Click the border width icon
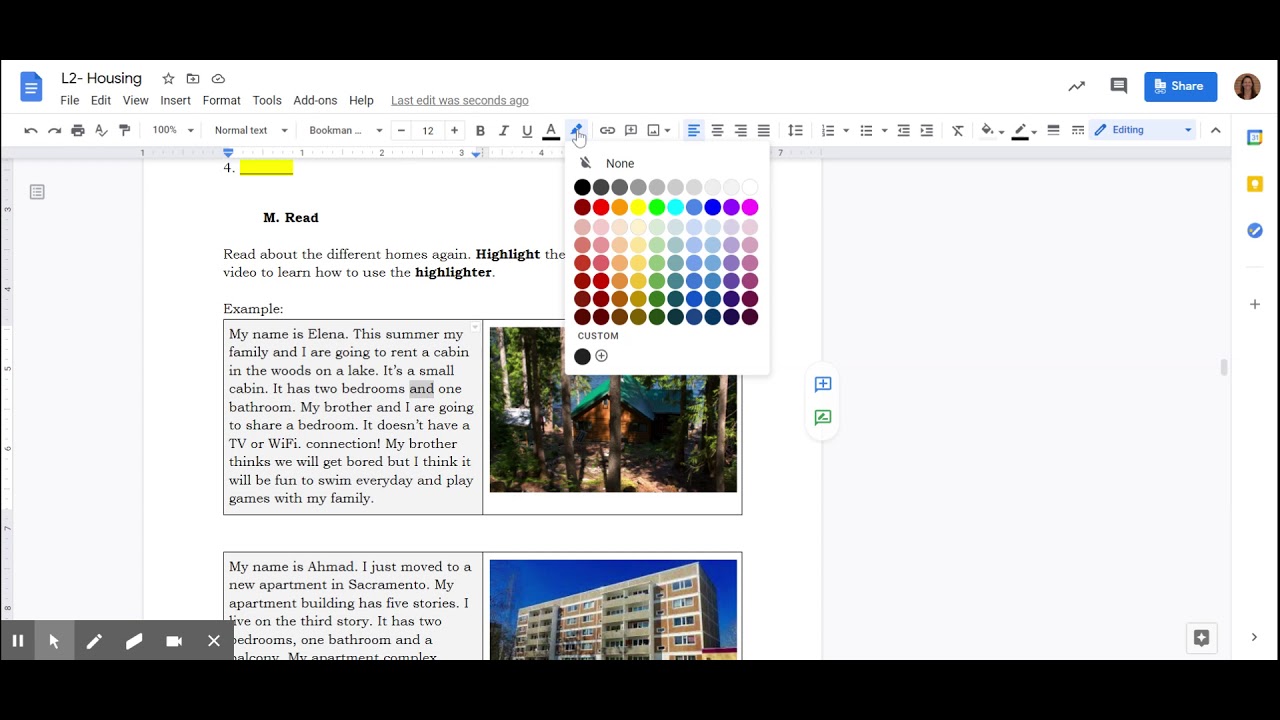This screenshot has height=720, width=1280. [x=1053, y=130]
